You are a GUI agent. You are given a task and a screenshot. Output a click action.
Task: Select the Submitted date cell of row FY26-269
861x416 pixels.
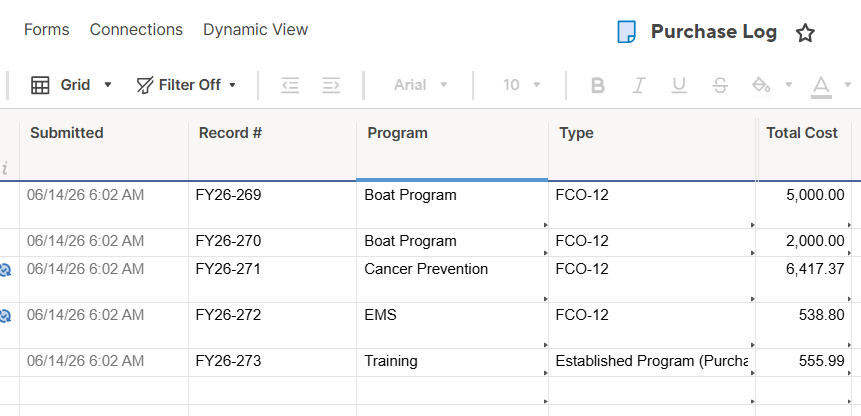pyautogui.click(x=104, y=205)
